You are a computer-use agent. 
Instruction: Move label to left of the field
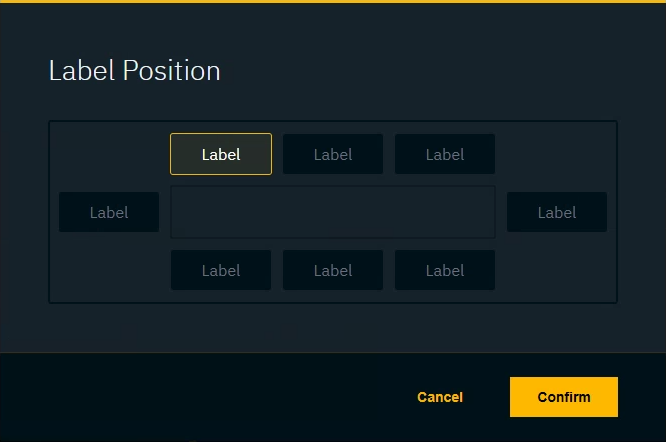click(x=109, y=212)
